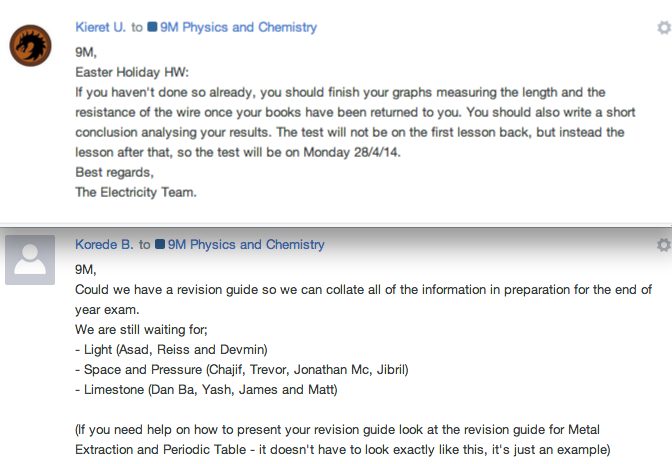
Task: Open the gear options on Kieret U.'s post
Action: click(x=663, y=28)
